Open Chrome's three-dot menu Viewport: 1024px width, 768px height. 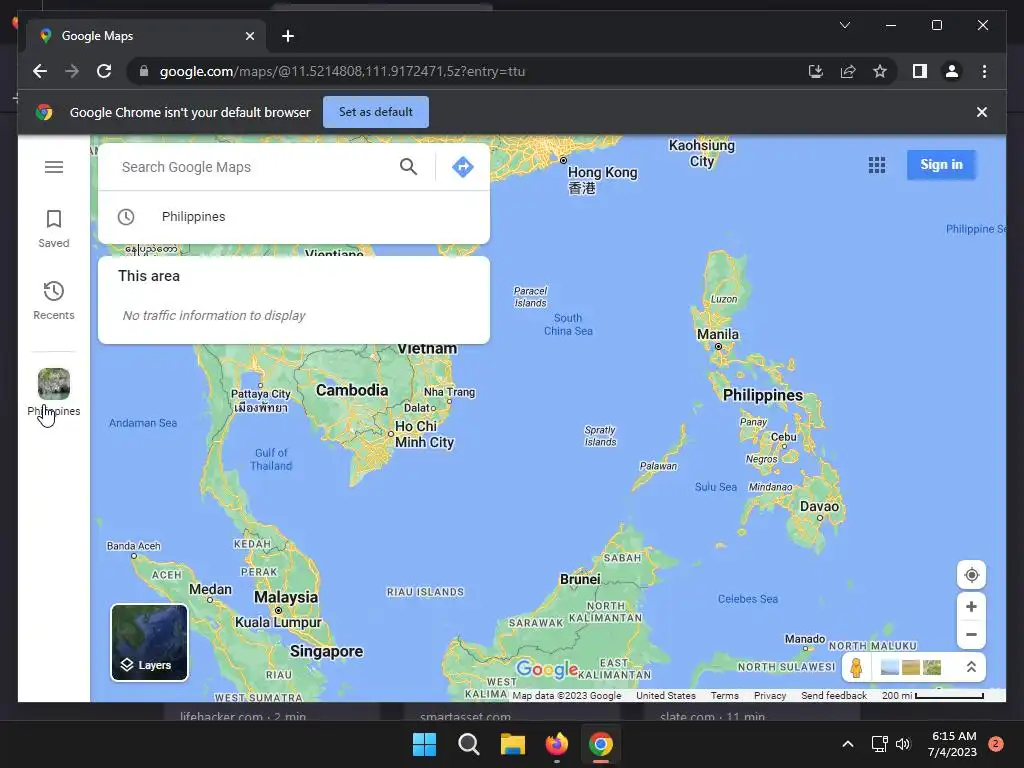(x=984, y=71)
